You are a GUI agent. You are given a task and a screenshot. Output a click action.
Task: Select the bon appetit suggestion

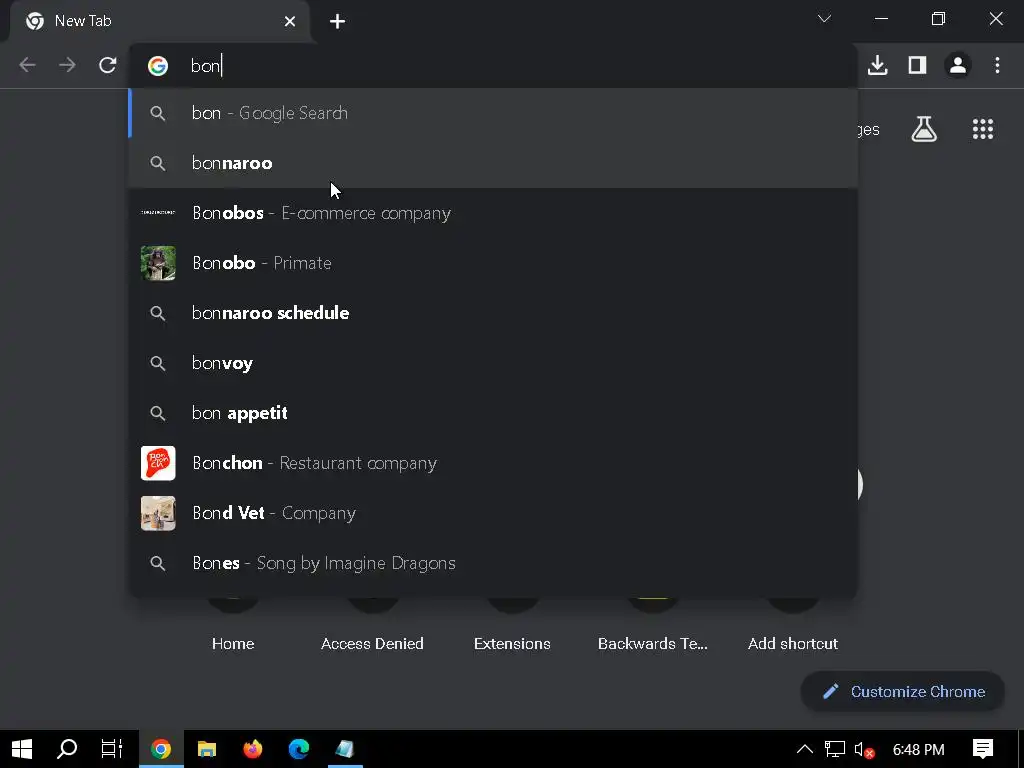[x=493, y=413]
